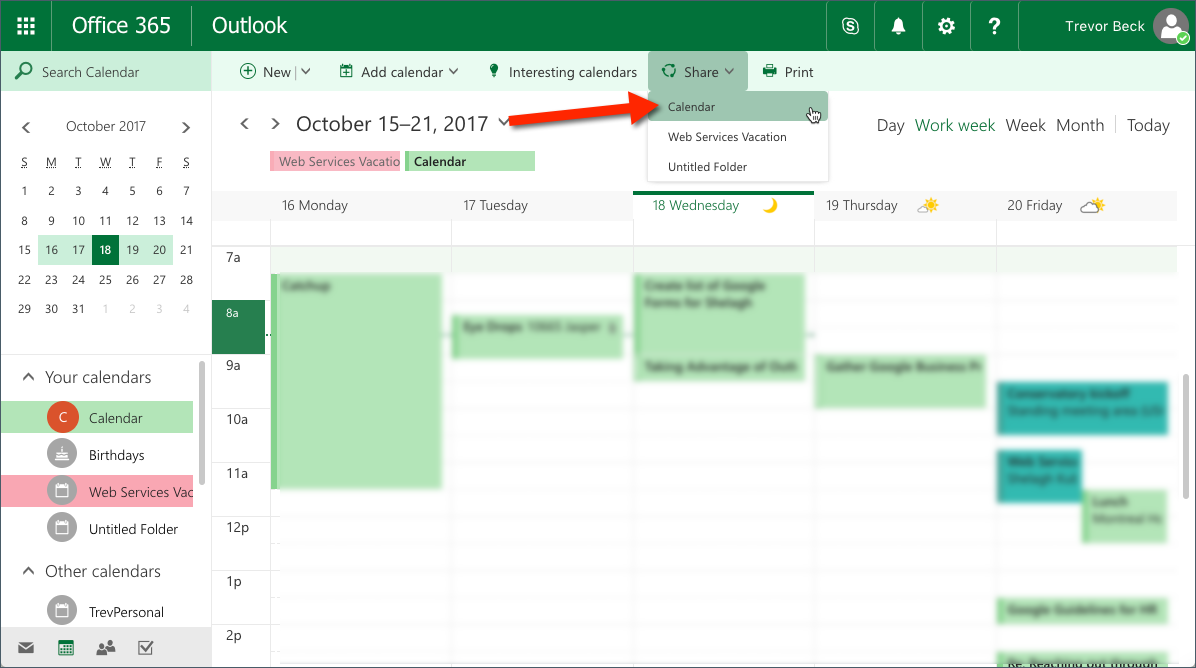Open Interesting calendars
This screenshot has width=1196, height=668.
(562, 72)
